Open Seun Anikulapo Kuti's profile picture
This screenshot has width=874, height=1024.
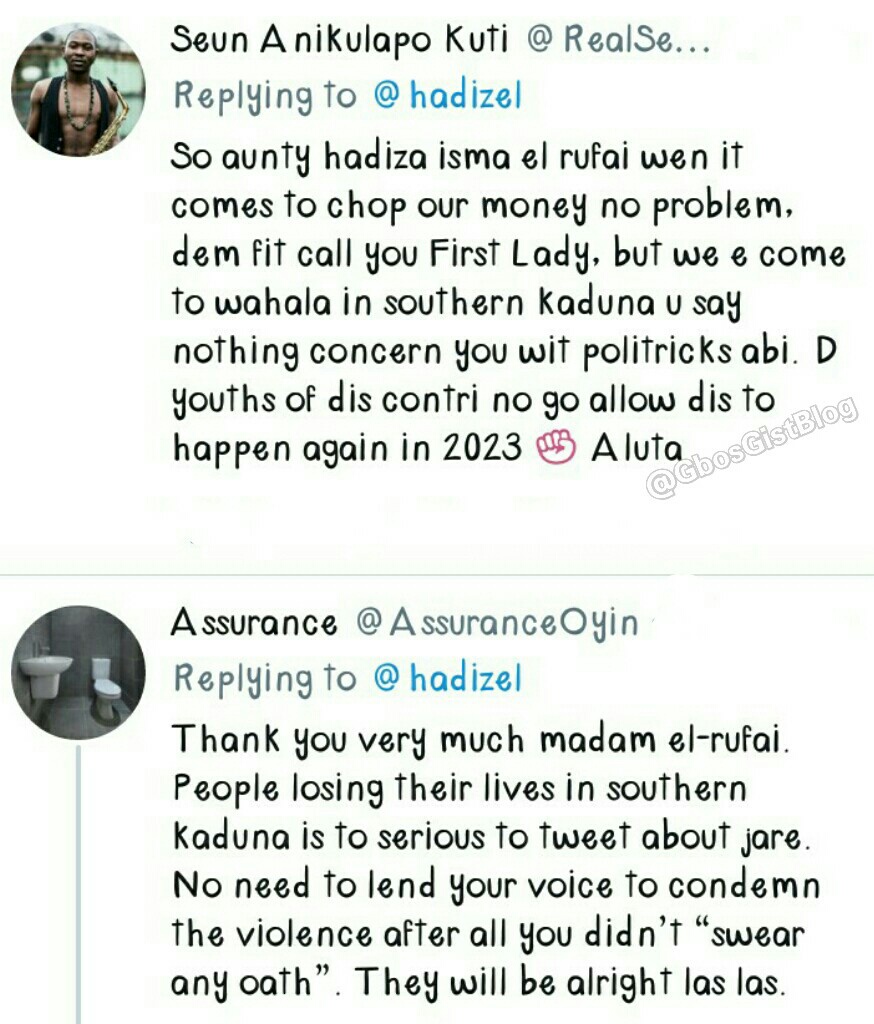78,89
